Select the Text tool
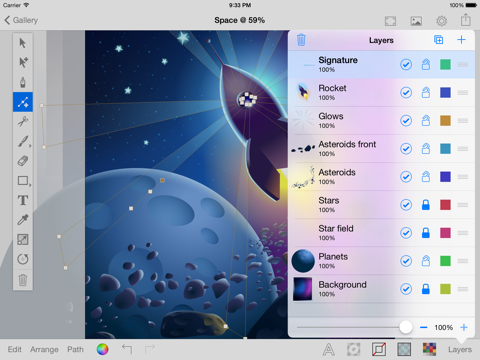This screenshot has height=360, width=480. click(x=23, y=200)
